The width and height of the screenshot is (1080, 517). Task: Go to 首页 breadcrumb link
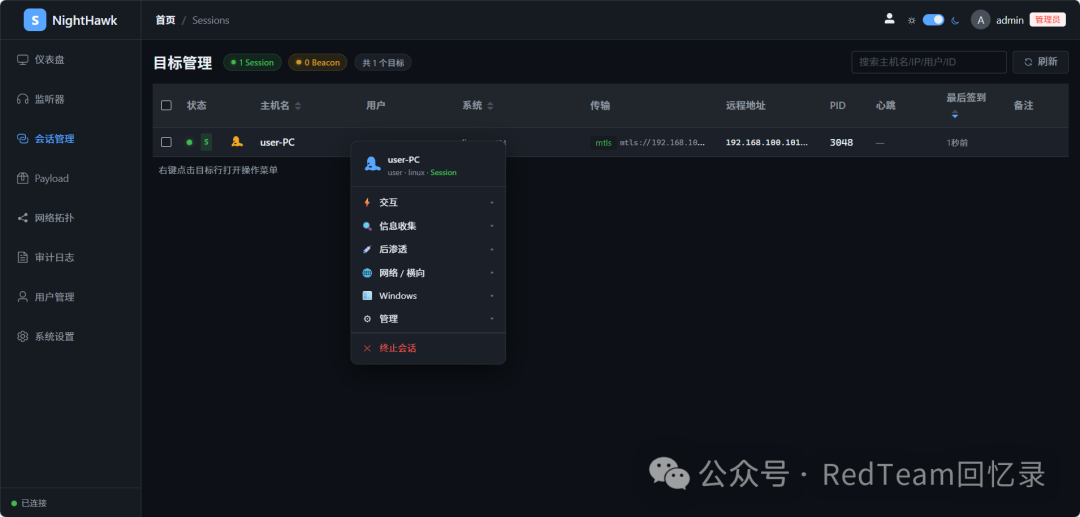tap(165, 20)
